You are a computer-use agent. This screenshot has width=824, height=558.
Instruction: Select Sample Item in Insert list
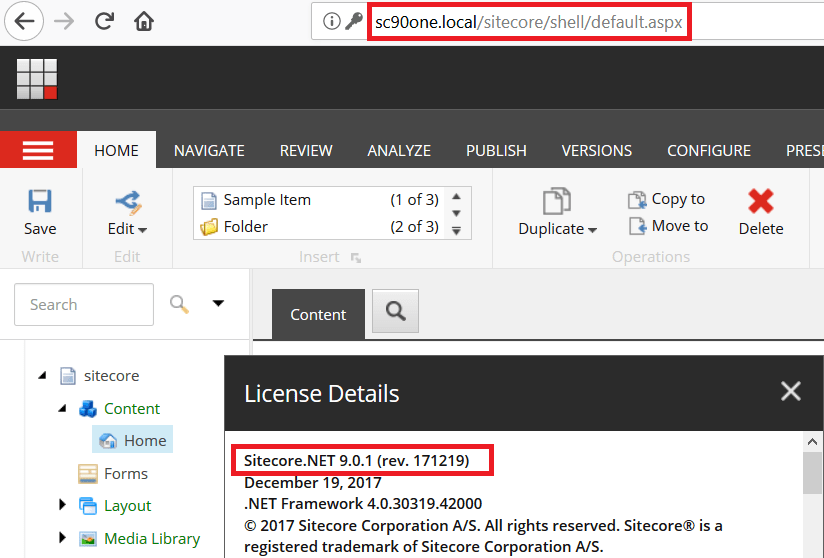pyautogui.click(x=266, y=199)
